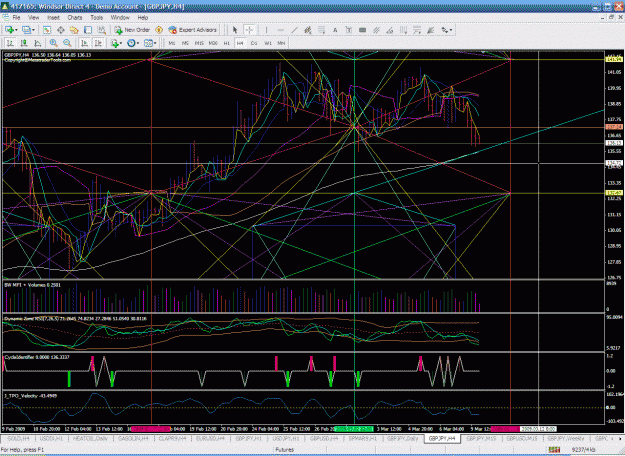625x456 pixels.
Task: Select the D1 timeframe button
Action: coord(254,43)
